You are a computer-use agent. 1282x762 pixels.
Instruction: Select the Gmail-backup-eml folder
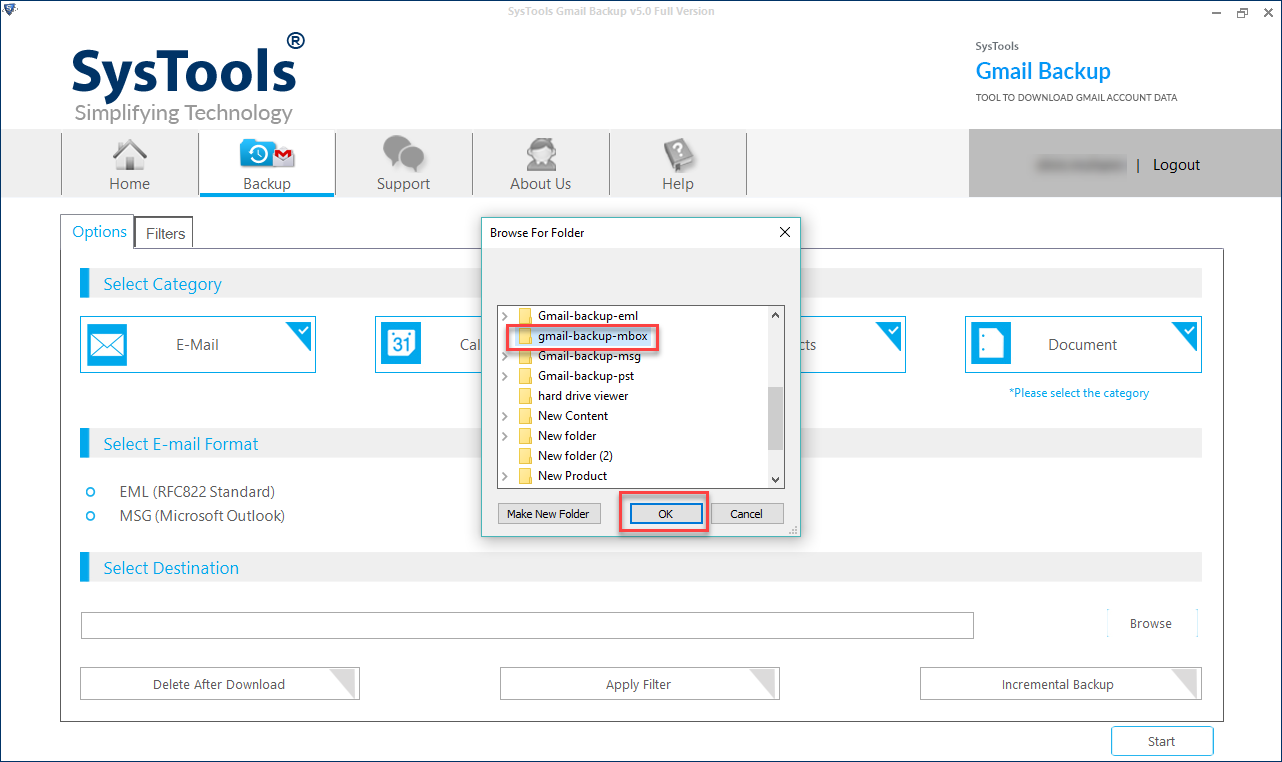[x=587, y=316]
